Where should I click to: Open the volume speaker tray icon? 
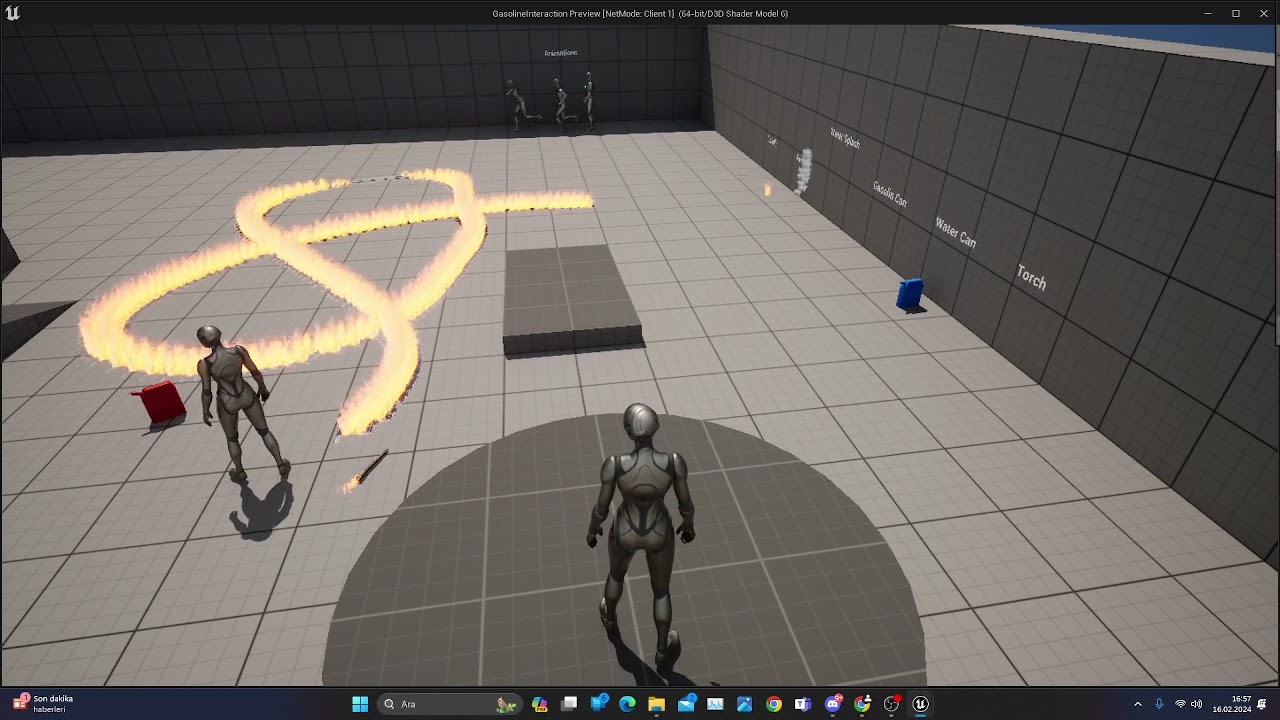(x=1196, y=704)
